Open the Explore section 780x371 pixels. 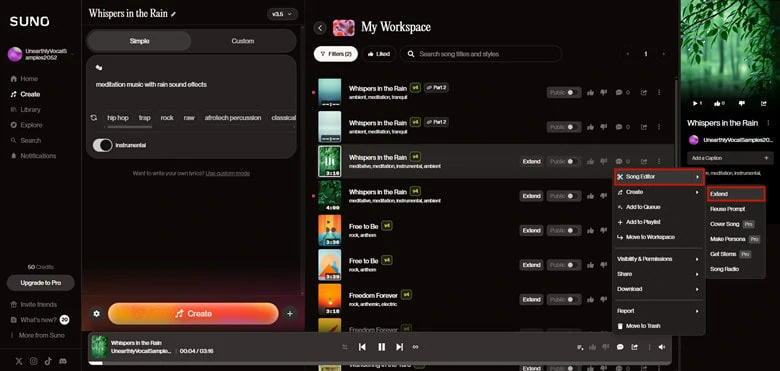point(26,125)
